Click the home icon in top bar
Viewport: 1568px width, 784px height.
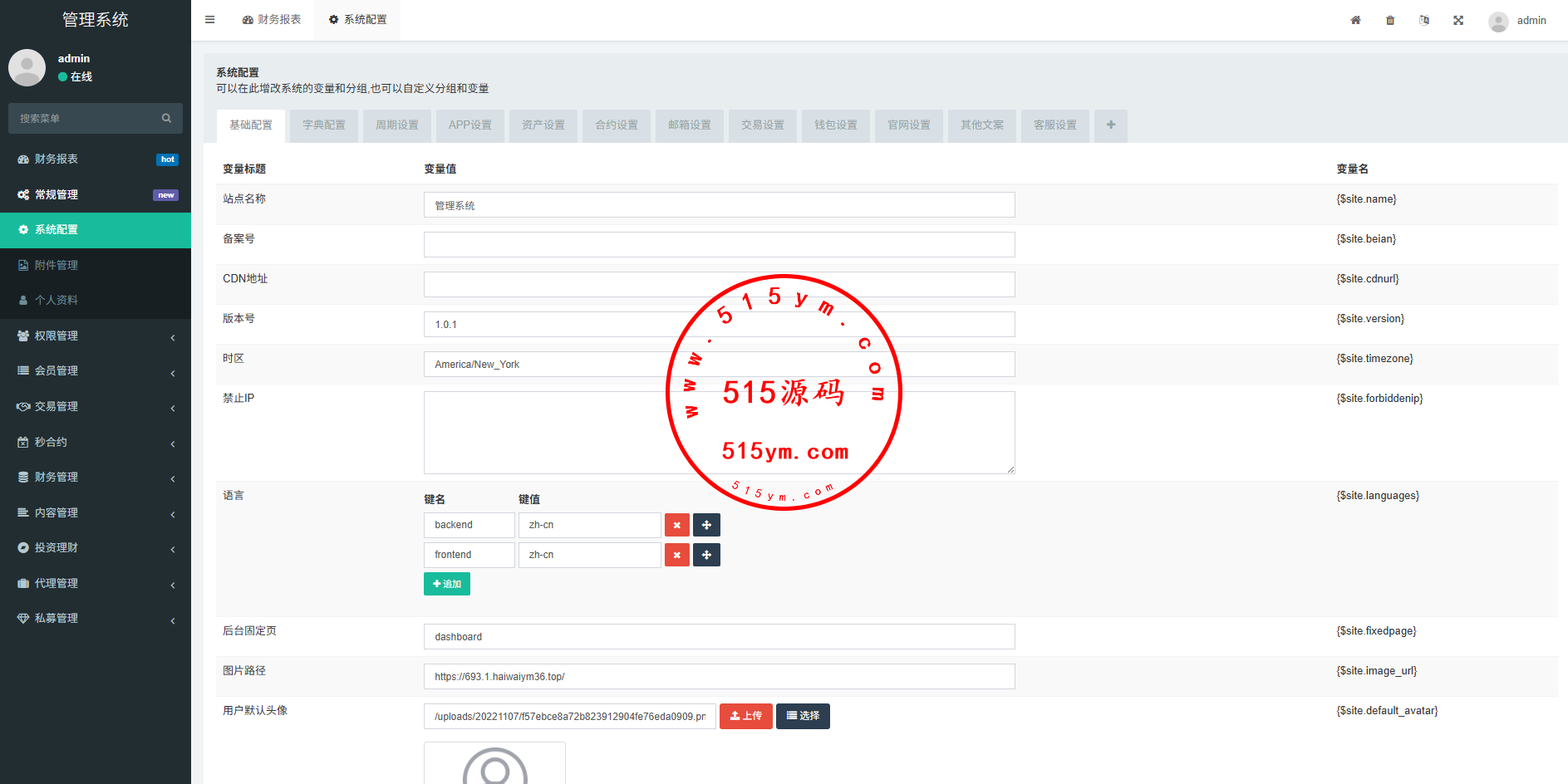coord(1355,21)
